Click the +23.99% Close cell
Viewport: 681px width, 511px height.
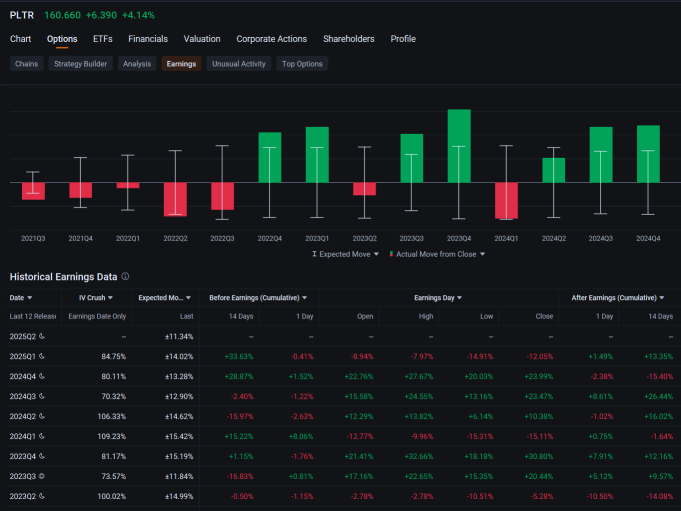(539, 376)
